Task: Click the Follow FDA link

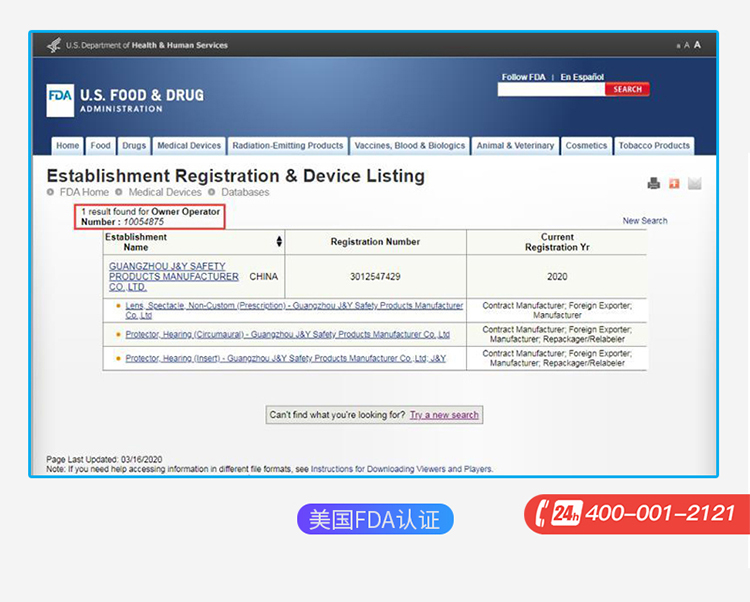Action: [x=523, y=77]
